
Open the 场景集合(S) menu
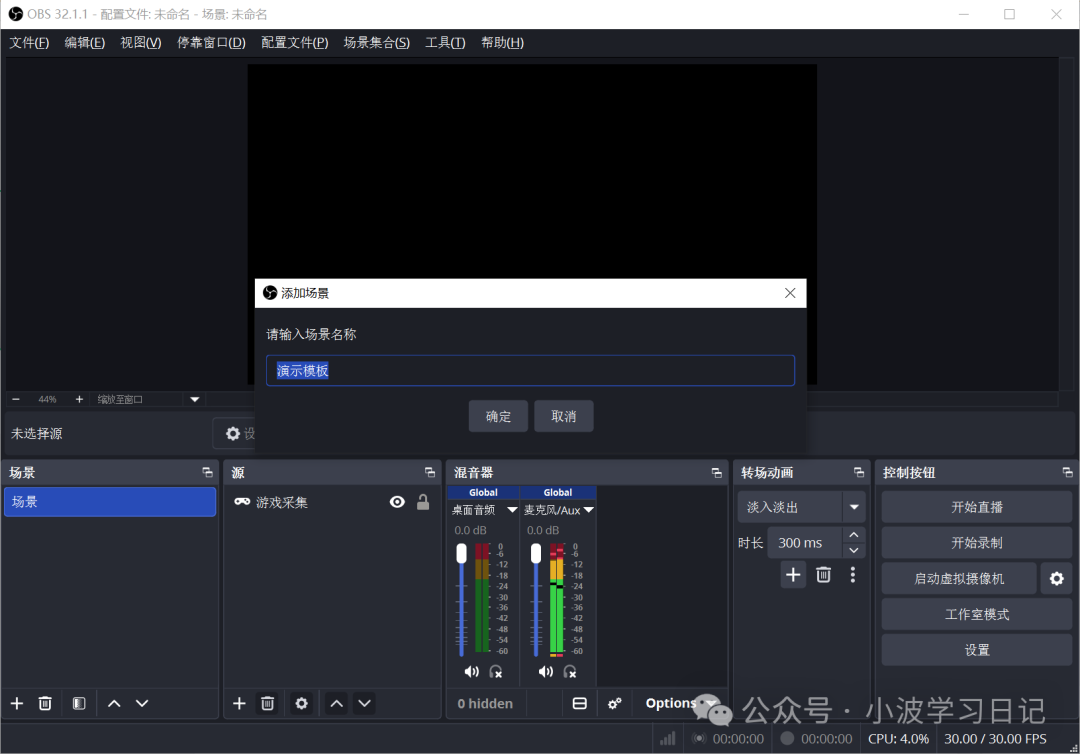377,42
